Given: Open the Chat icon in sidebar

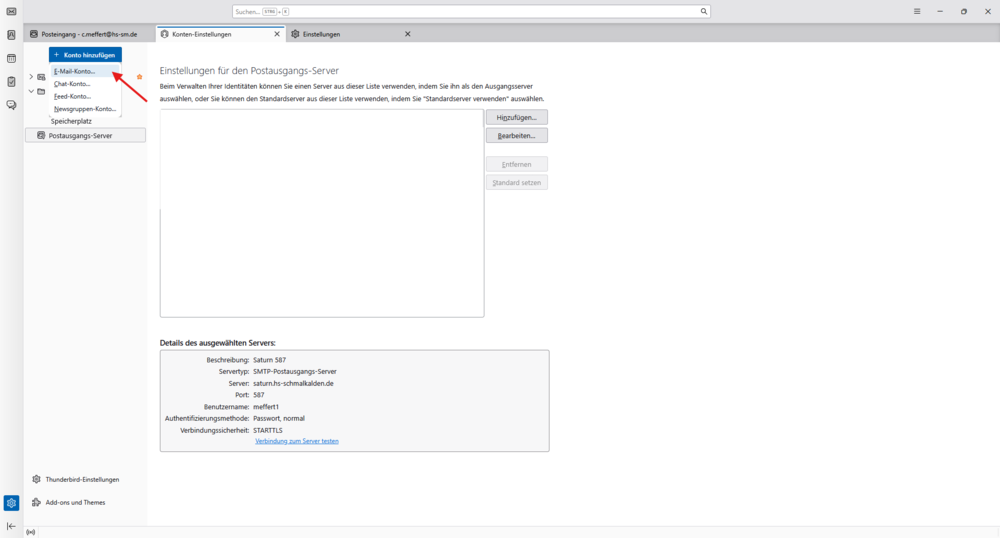Looking at the screenshot, I should tap(11, 105).
